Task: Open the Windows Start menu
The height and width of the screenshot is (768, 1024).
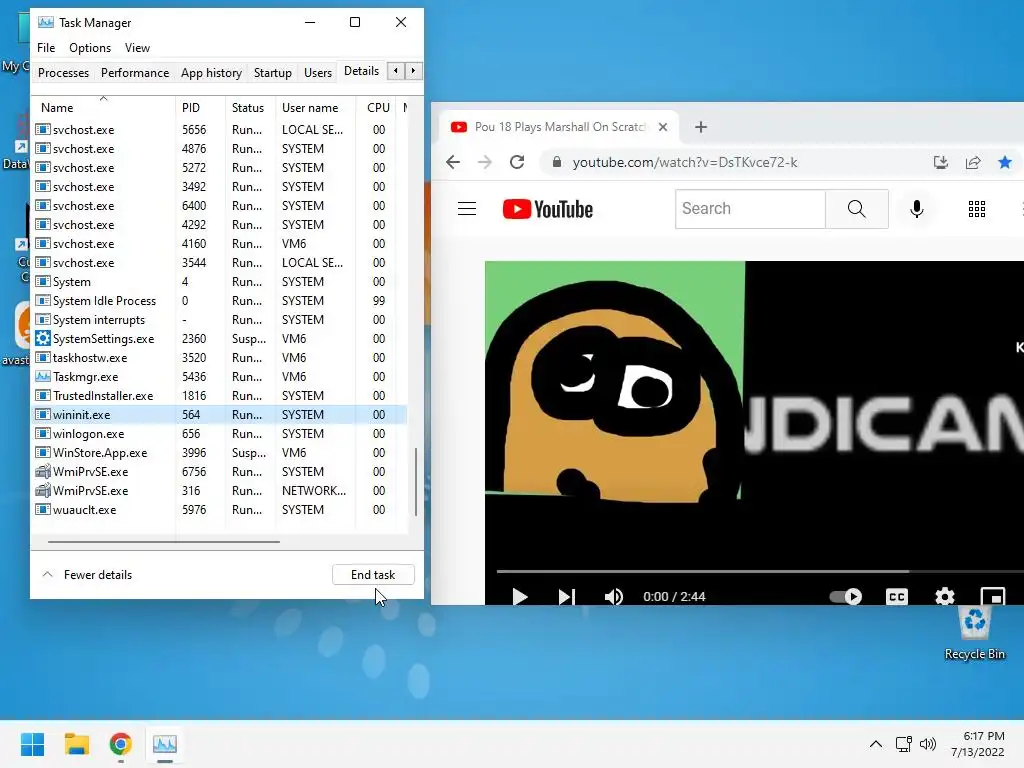Action: [32, 744]
